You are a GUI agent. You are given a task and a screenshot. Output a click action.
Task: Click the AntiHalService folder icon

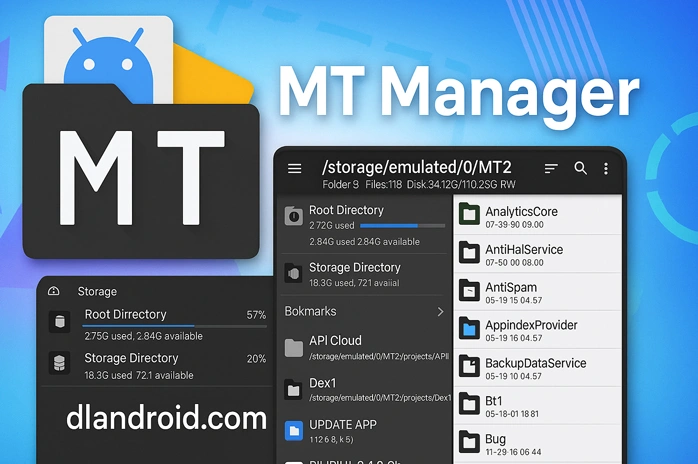469,252
